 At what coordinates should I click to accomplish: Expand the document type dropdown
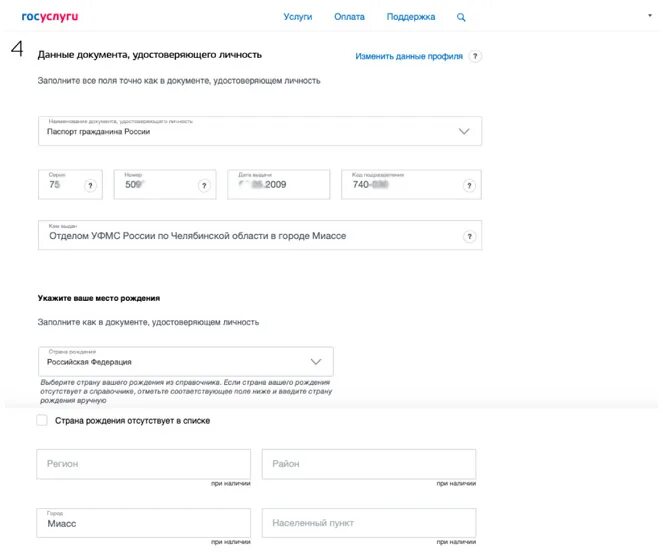pyautogui.click(x=463, y=131)
